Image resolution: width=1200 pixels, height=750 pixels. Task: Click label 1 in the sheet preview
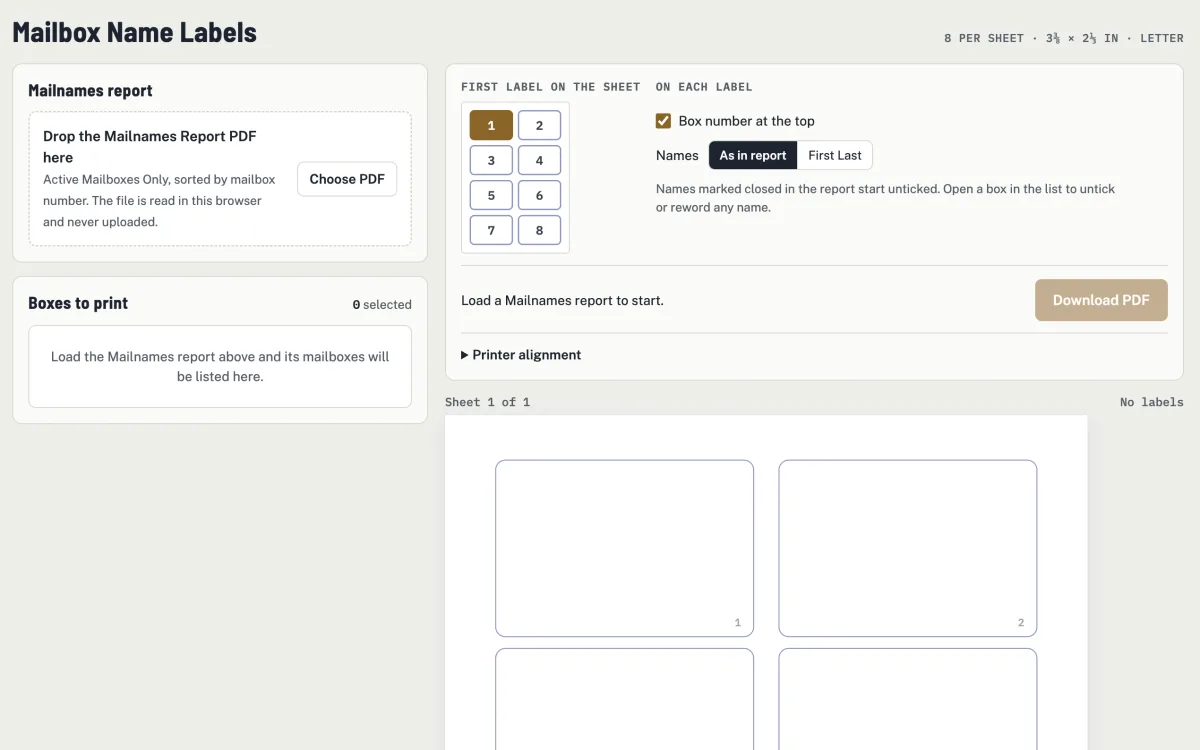click(x=624, y=548)
